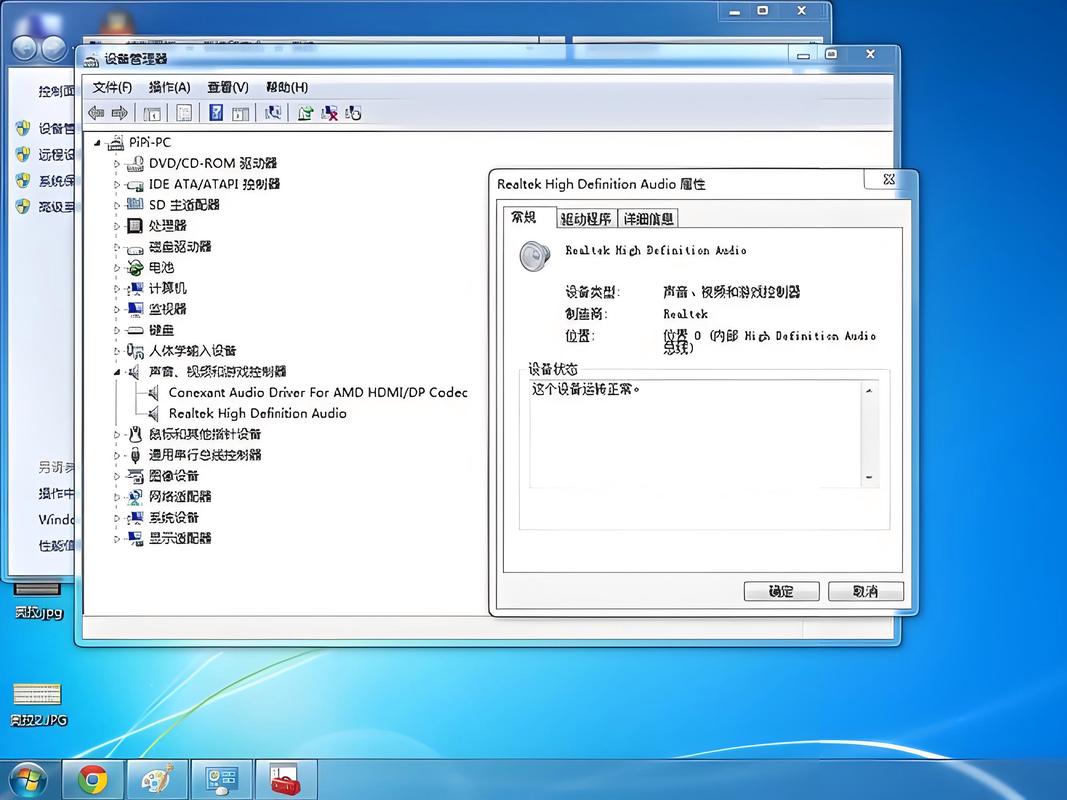This screenshot has width=1067, height=800.
Task: Expand the DVD/CD-ROM 驱动器 category
Action: 118,163
